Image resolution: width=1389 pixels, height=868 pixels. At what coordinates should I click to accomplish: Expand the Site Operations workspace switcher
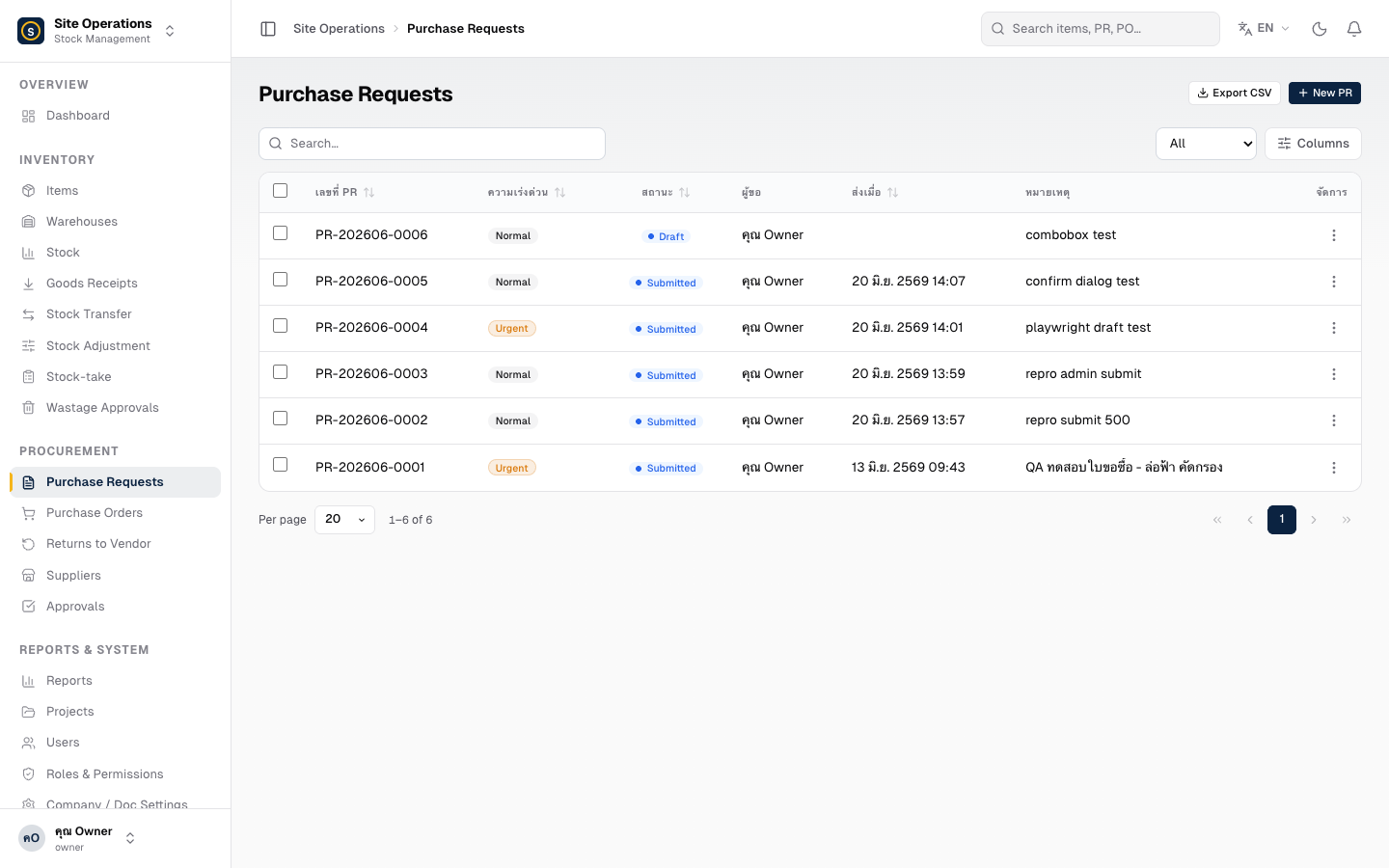click(170, 31)
